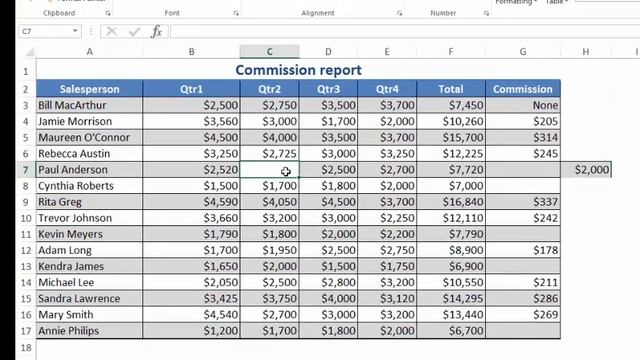Select row 2 header
The width and height of the screenshot is (640, 360).
click(26, 89)
